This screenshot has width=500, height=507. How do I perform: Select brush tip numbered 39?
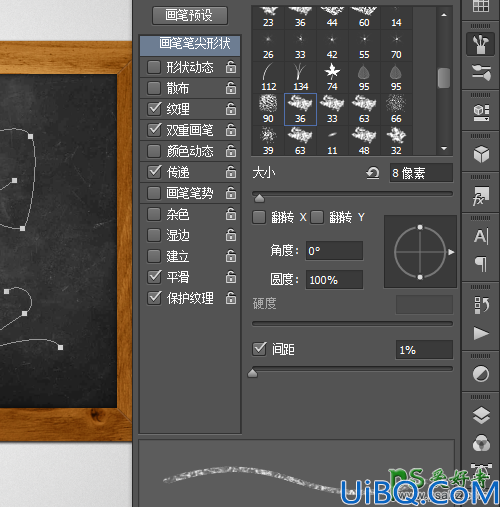click(x=268, y=141)
